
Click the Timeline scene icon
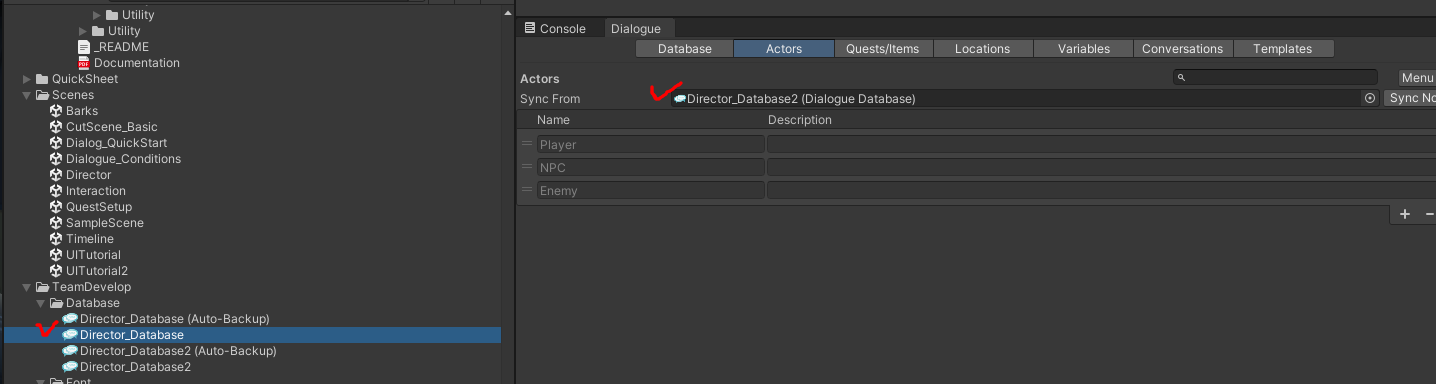[x=56, y=239]
